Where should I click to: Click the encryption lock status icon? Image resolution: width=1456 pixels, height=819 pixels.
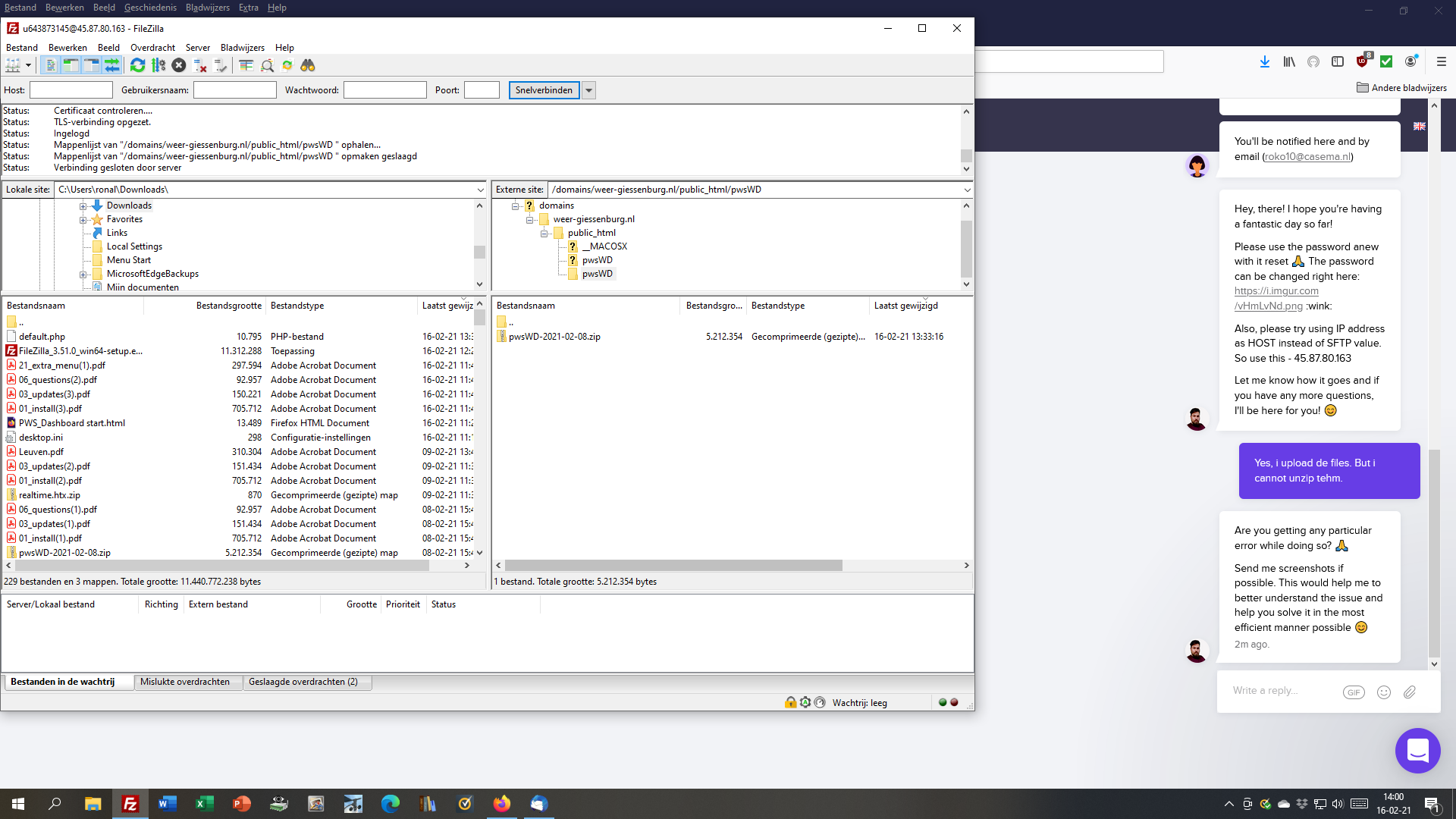point(791,703)
